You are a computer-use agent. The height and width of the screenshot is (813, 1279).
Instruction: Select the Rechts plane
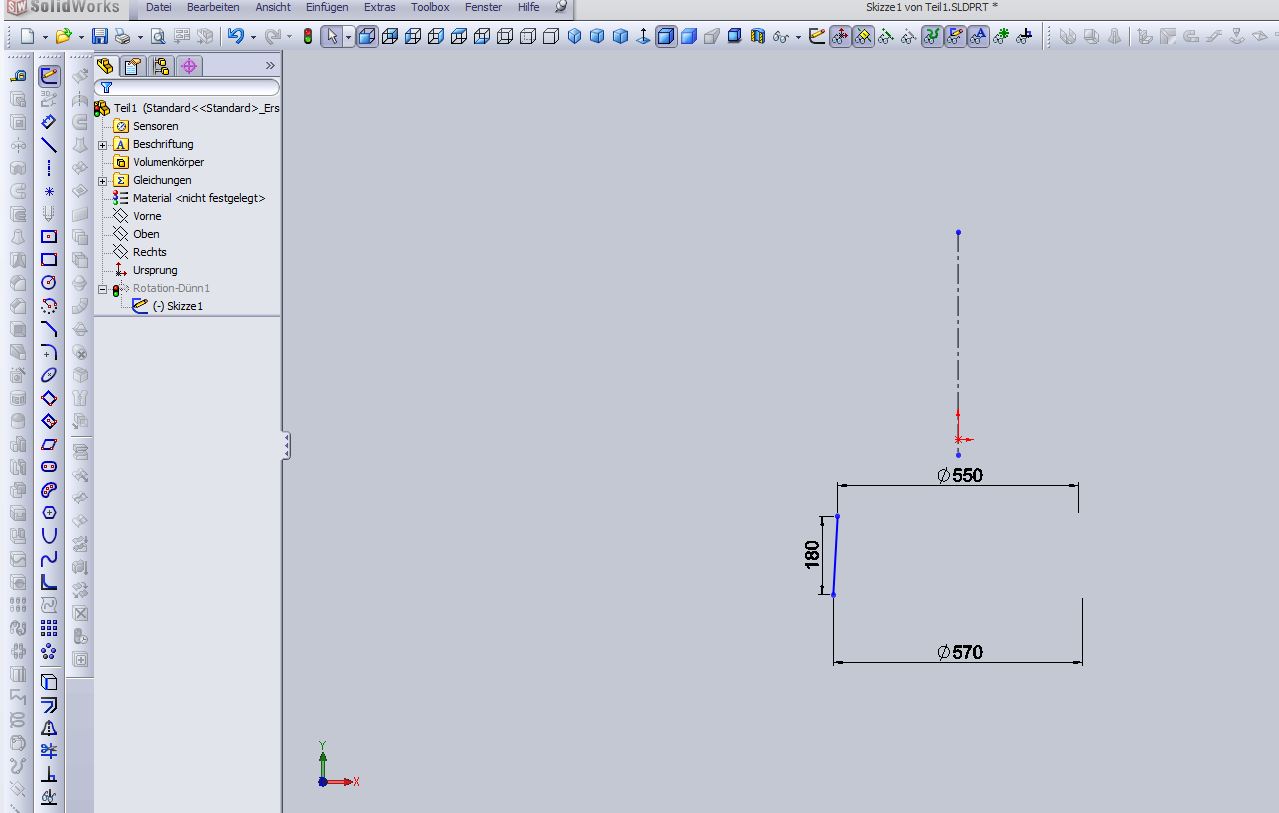click(149, 252)
